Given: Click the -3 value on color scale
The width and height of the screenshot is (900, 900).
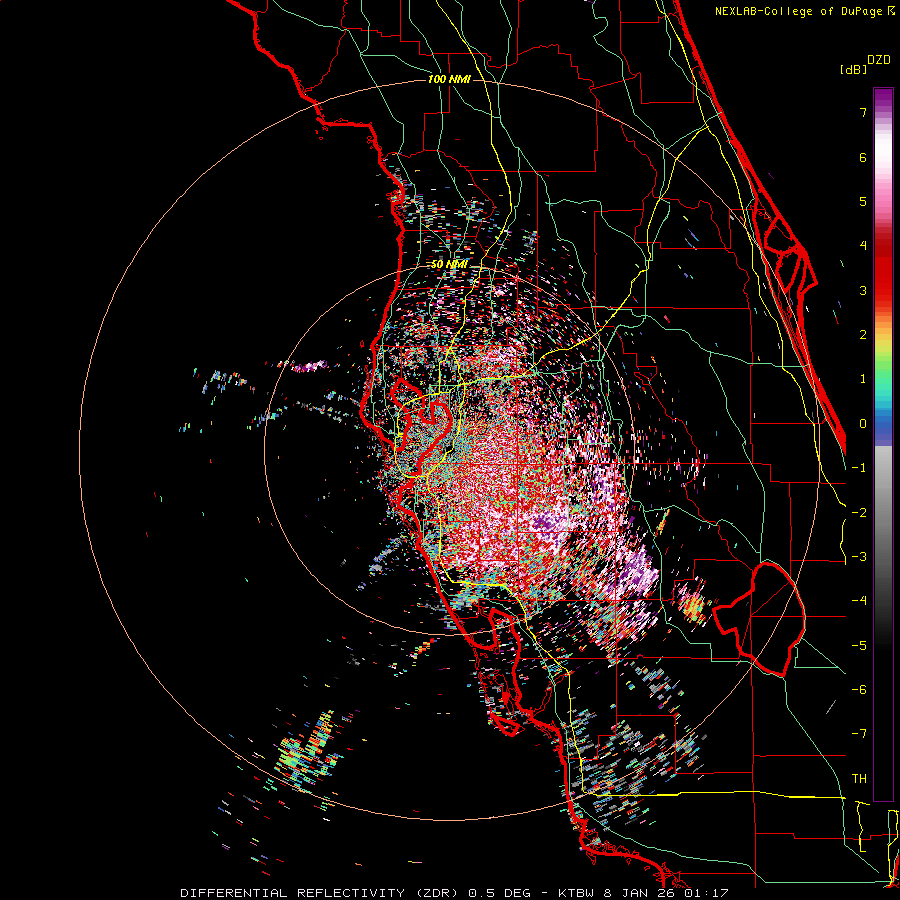Looking at the screenshot, I should (x=859, y=557).
